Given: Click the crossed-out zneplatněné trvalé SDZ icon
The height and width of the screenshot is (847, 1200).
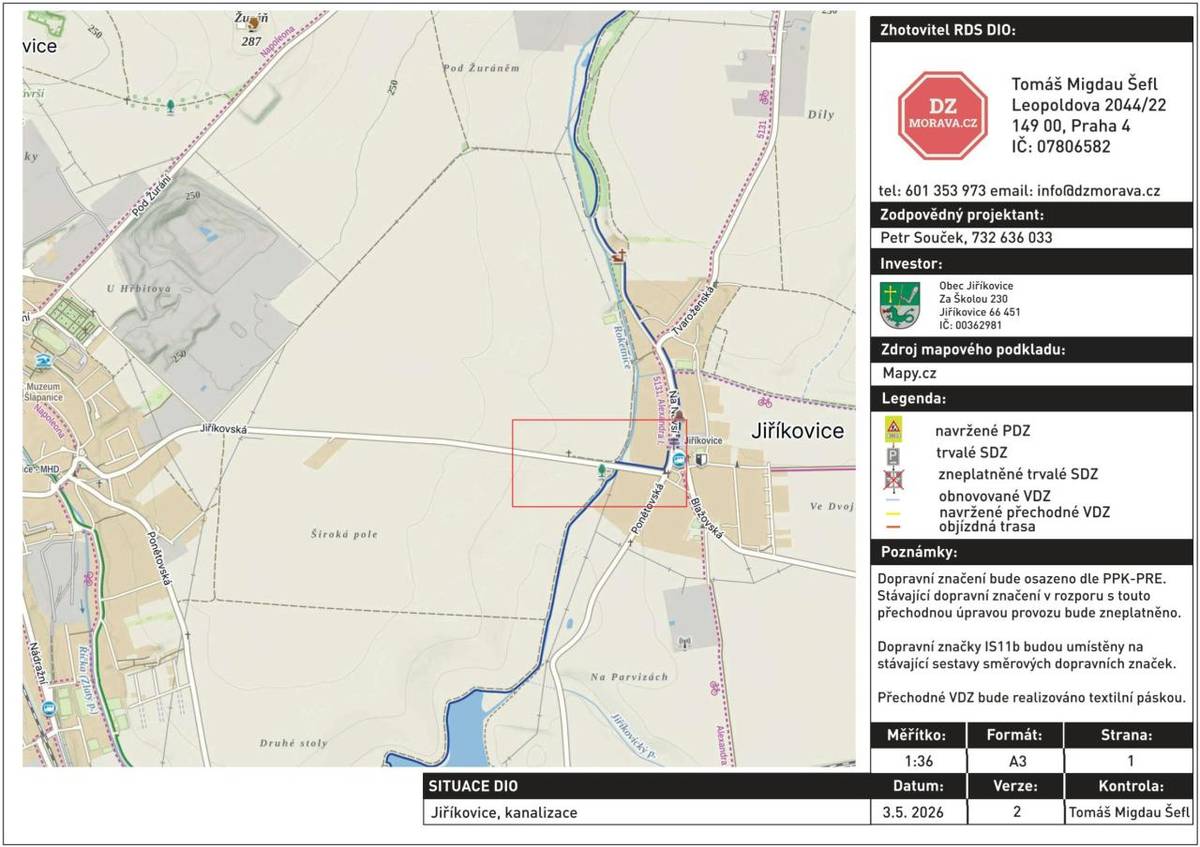Looking at the screenshot, I should click(x=893, y=477).
